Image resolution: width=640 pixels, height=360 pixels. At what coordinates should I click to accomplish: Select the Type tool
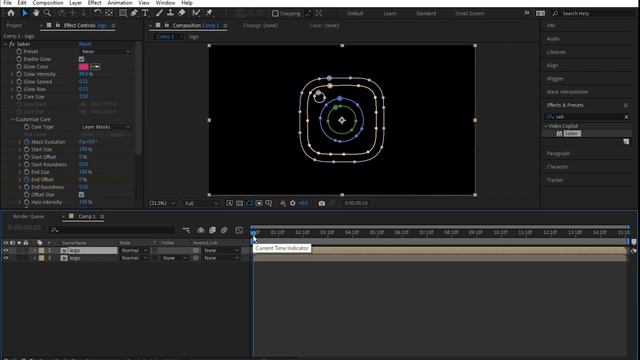click(x=145, y=13)
